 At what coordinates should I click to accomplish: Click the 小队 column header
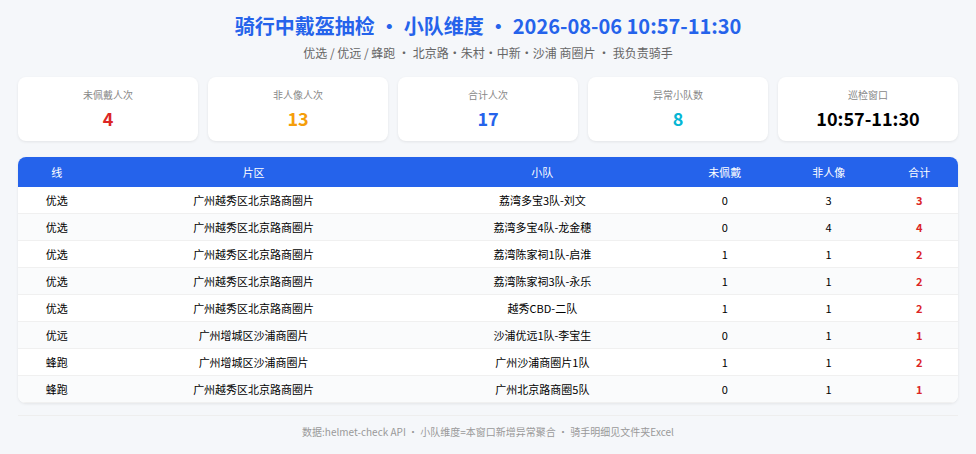[x=542, y=173]
